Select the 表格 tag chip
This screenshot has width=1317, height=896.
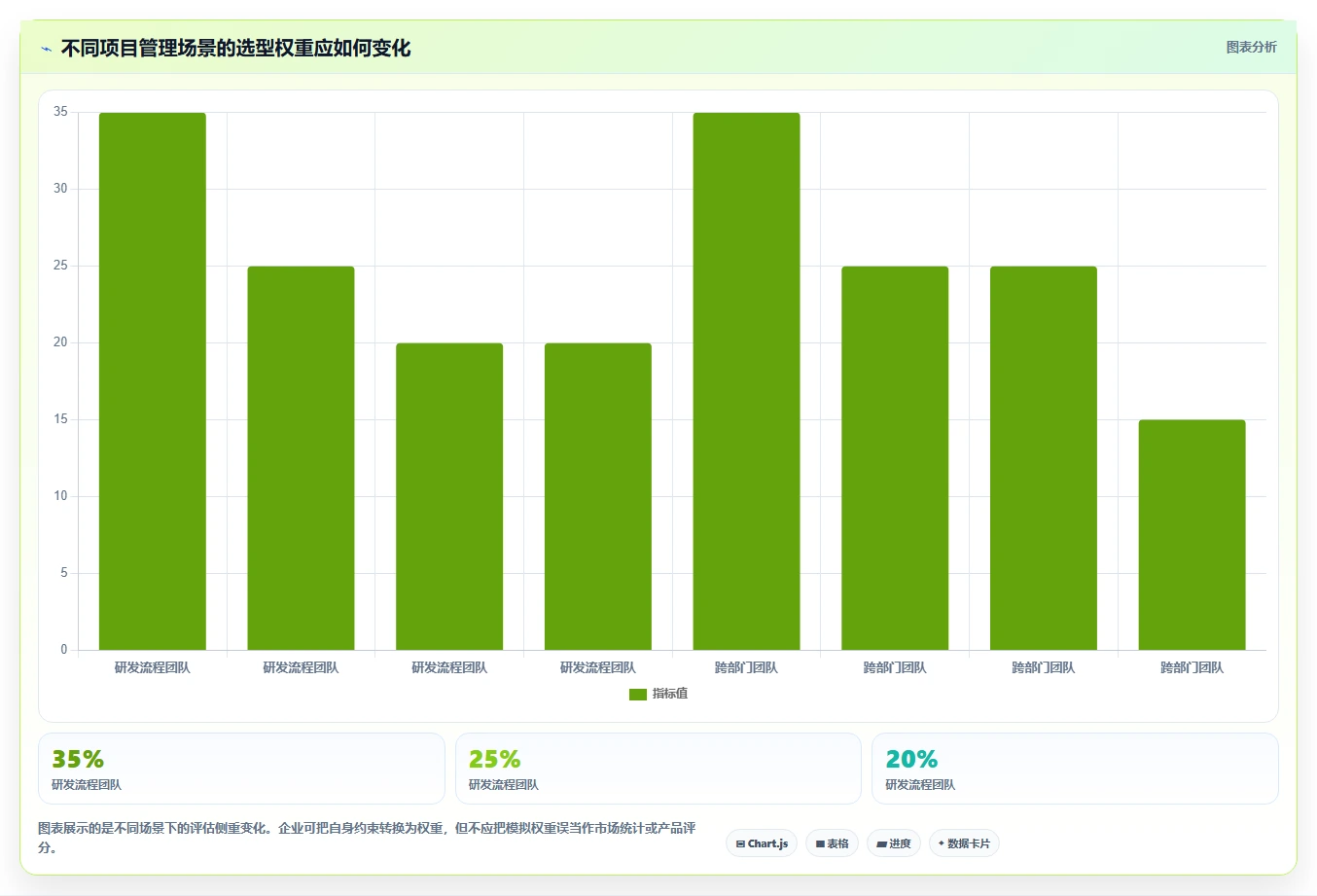pyautogui.click(x=832, y=843)
